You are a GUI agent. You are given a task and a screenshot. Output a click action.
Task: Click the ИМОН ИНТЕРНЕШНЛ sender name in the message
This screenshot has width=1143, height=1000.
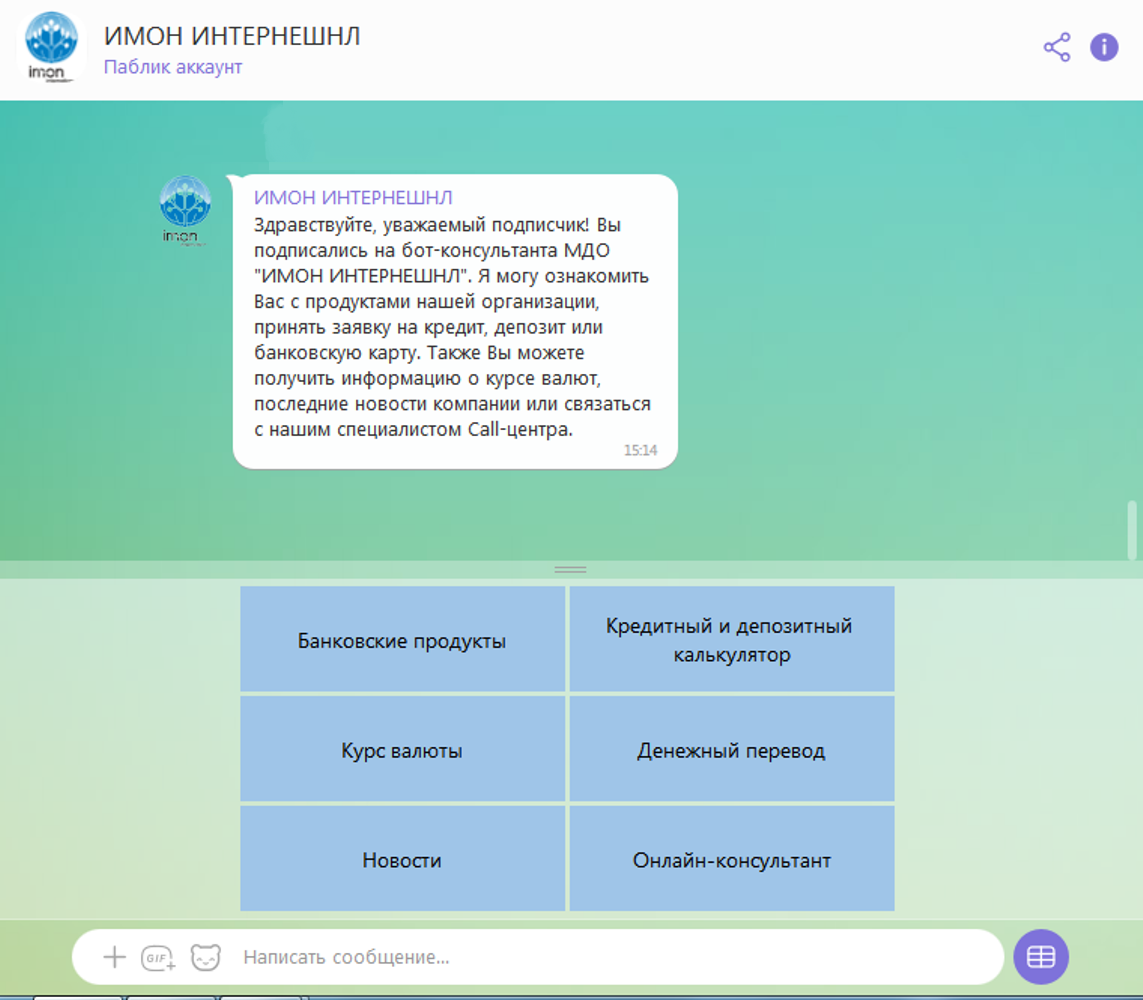click(x=353, y=198)
